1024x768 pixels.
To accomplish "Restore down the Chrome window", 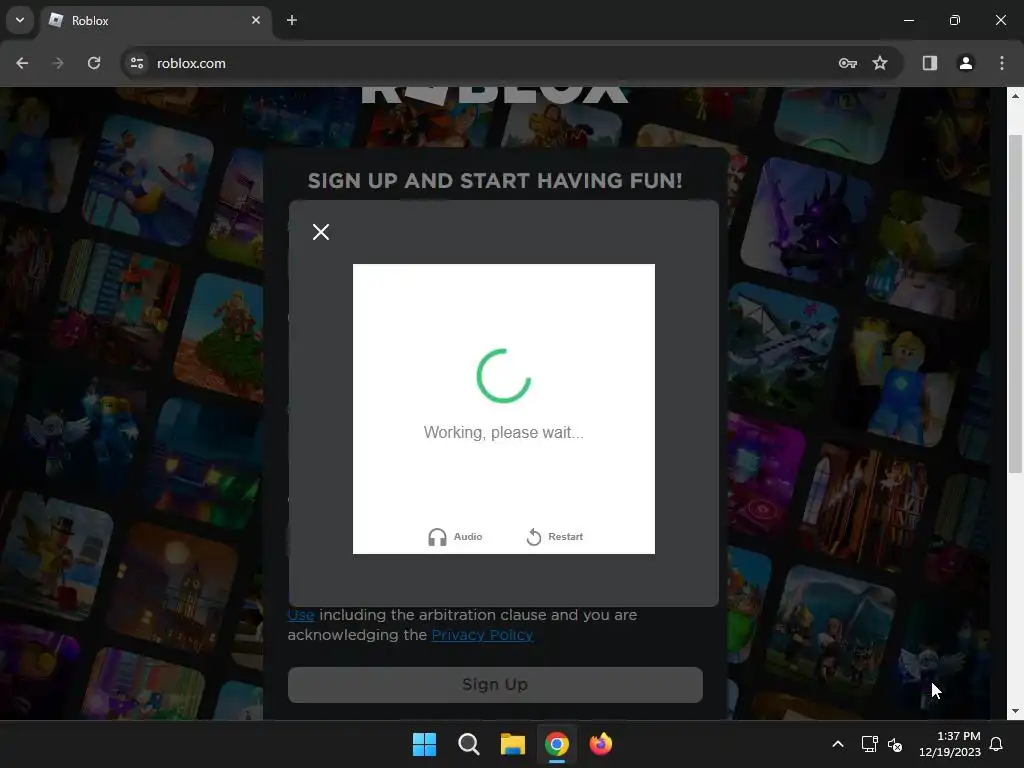I will [x=955, y=20].
